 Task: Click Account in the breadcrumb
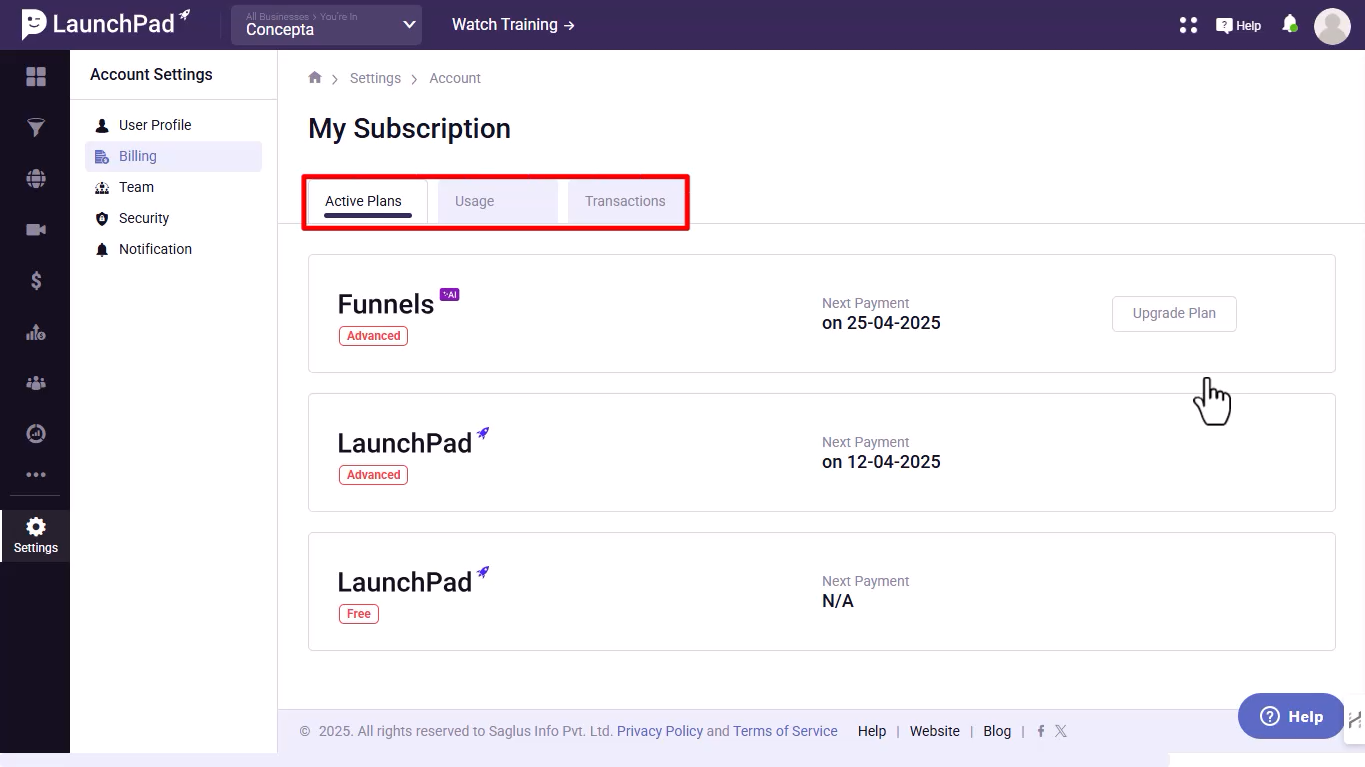[x=455, y=78]
